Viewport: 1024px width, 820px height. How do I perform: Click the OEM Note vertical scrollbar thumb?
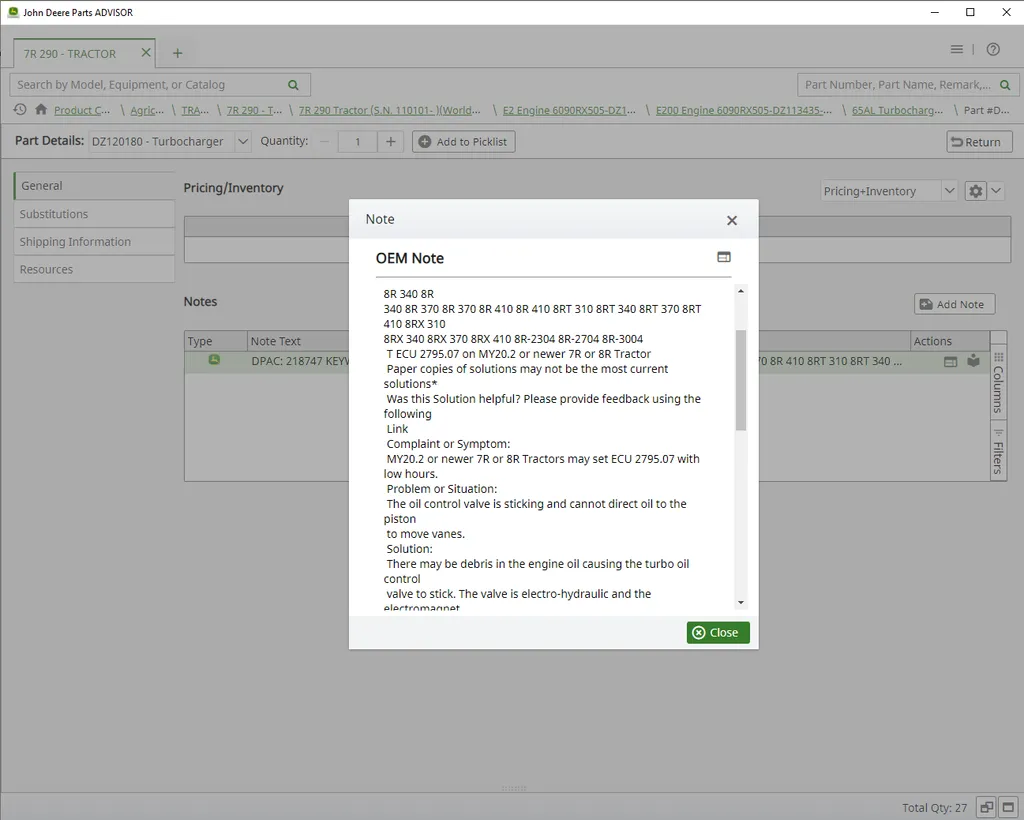pyautogui.click(x=741, y=380)
